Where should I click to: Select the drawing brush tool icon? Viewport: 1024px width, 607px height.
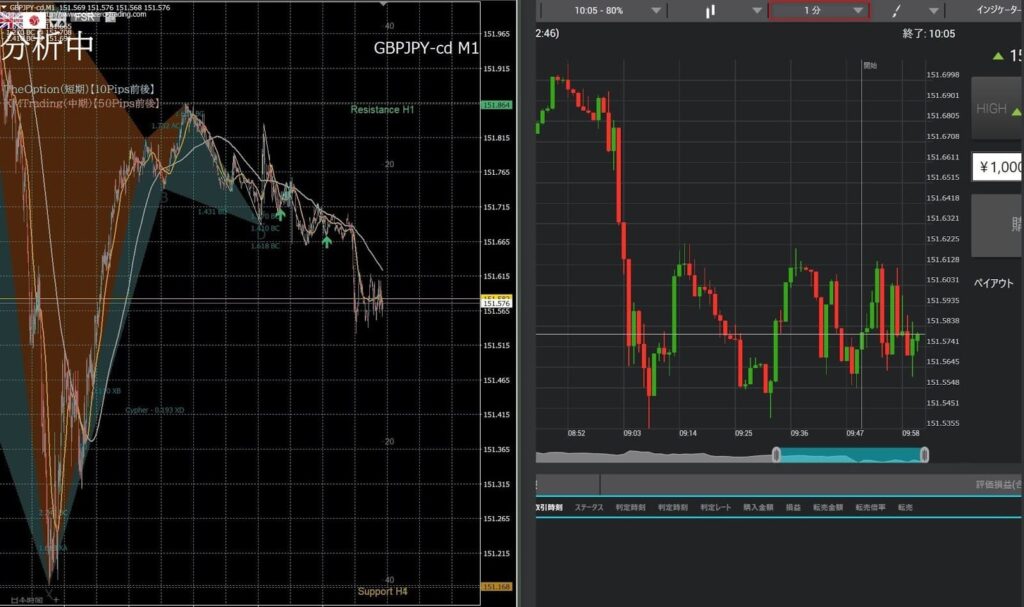pyautogui.click(x=897, y=10)
